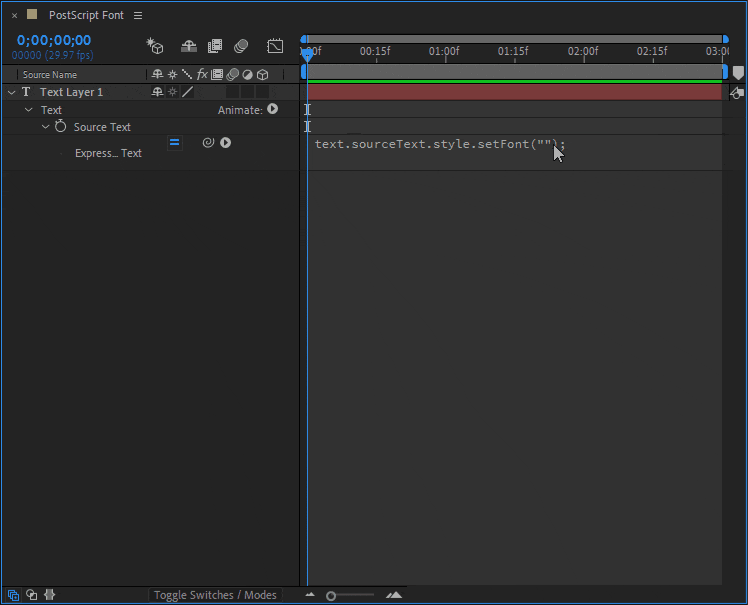This screenshot has width=748, height=605.
Task: Toggle Quality switch for Text Layer 1
Action: [187, 92]
